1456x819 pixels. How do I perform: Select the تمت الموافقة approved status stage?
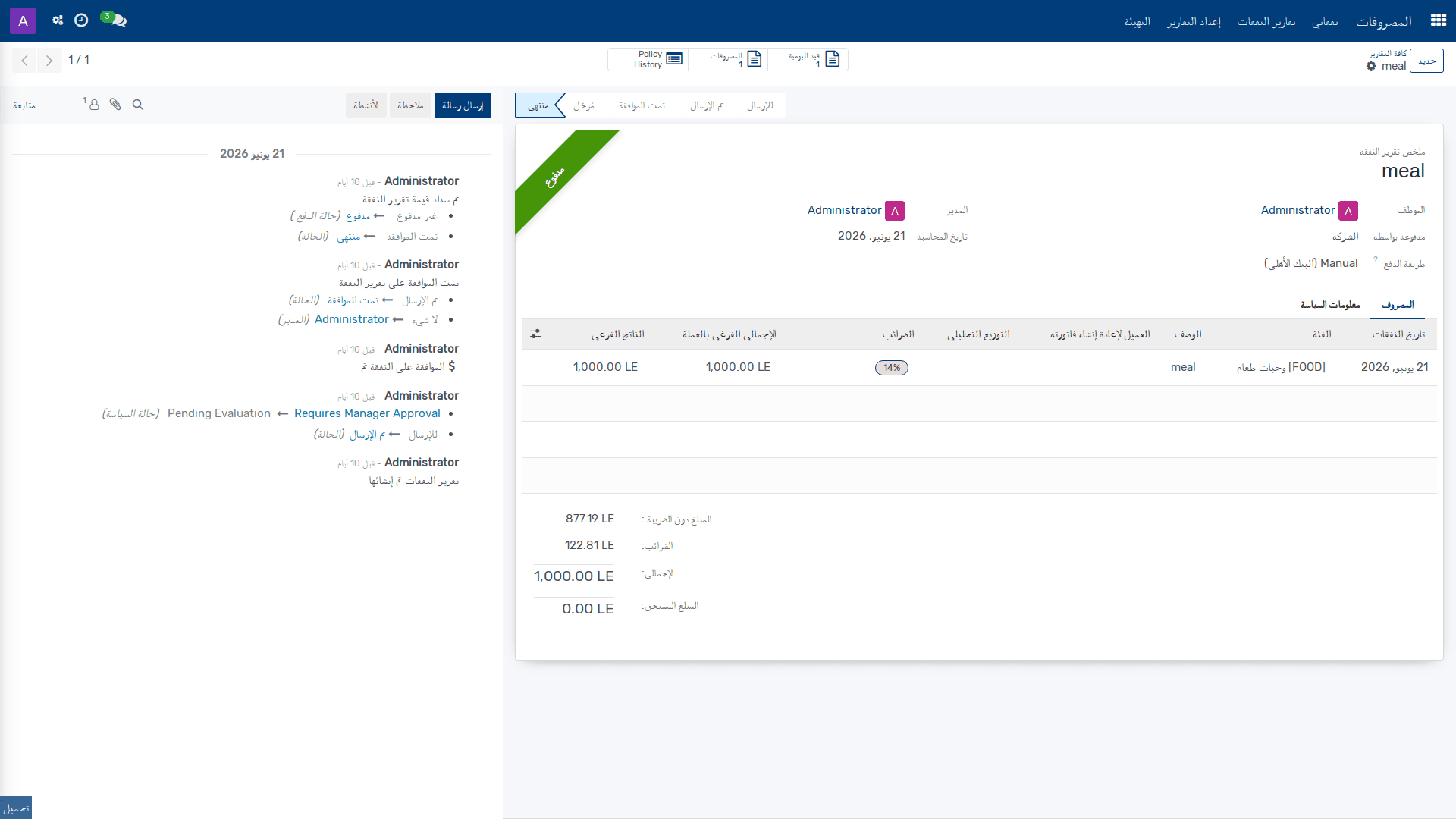642,105
